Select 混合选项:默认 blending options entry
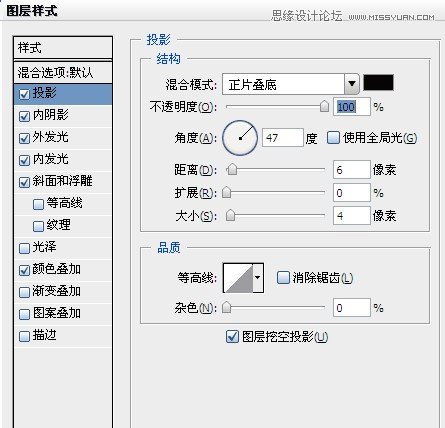Image resolution: width=445 pixels, height=428 pixels. [x=63, y=72]
